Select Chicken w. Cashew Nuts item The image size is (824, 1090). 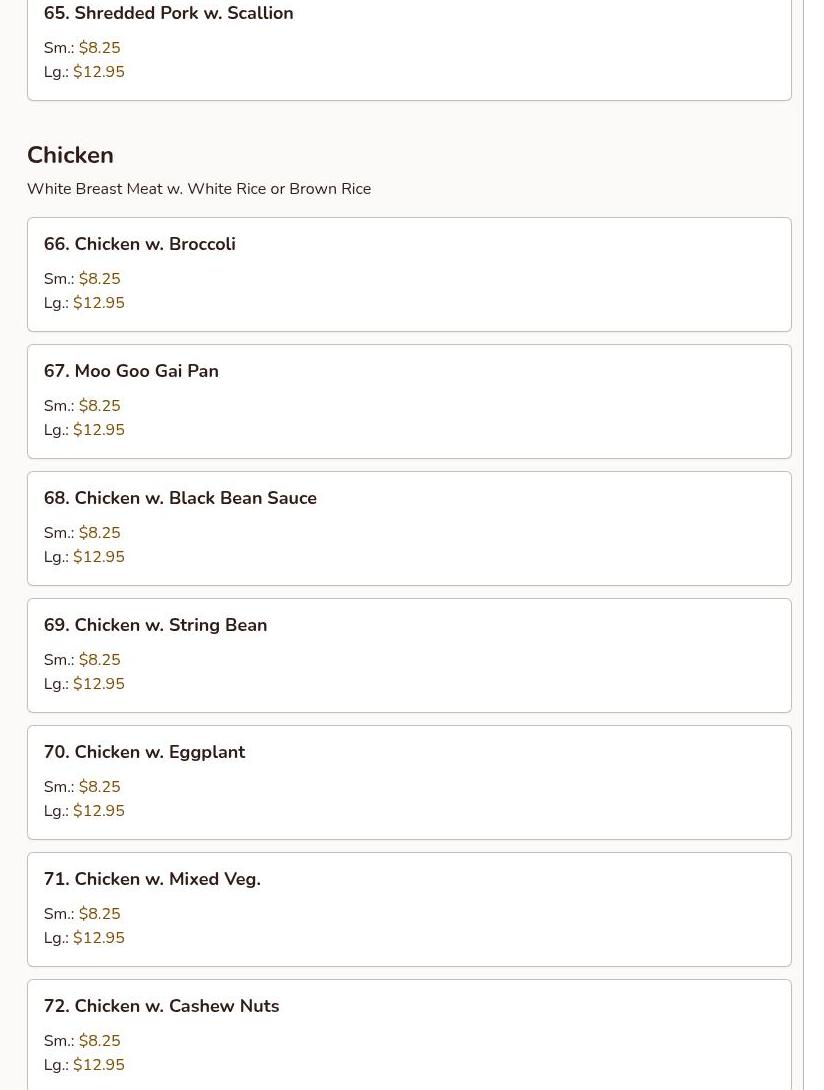pos(409,1035)
